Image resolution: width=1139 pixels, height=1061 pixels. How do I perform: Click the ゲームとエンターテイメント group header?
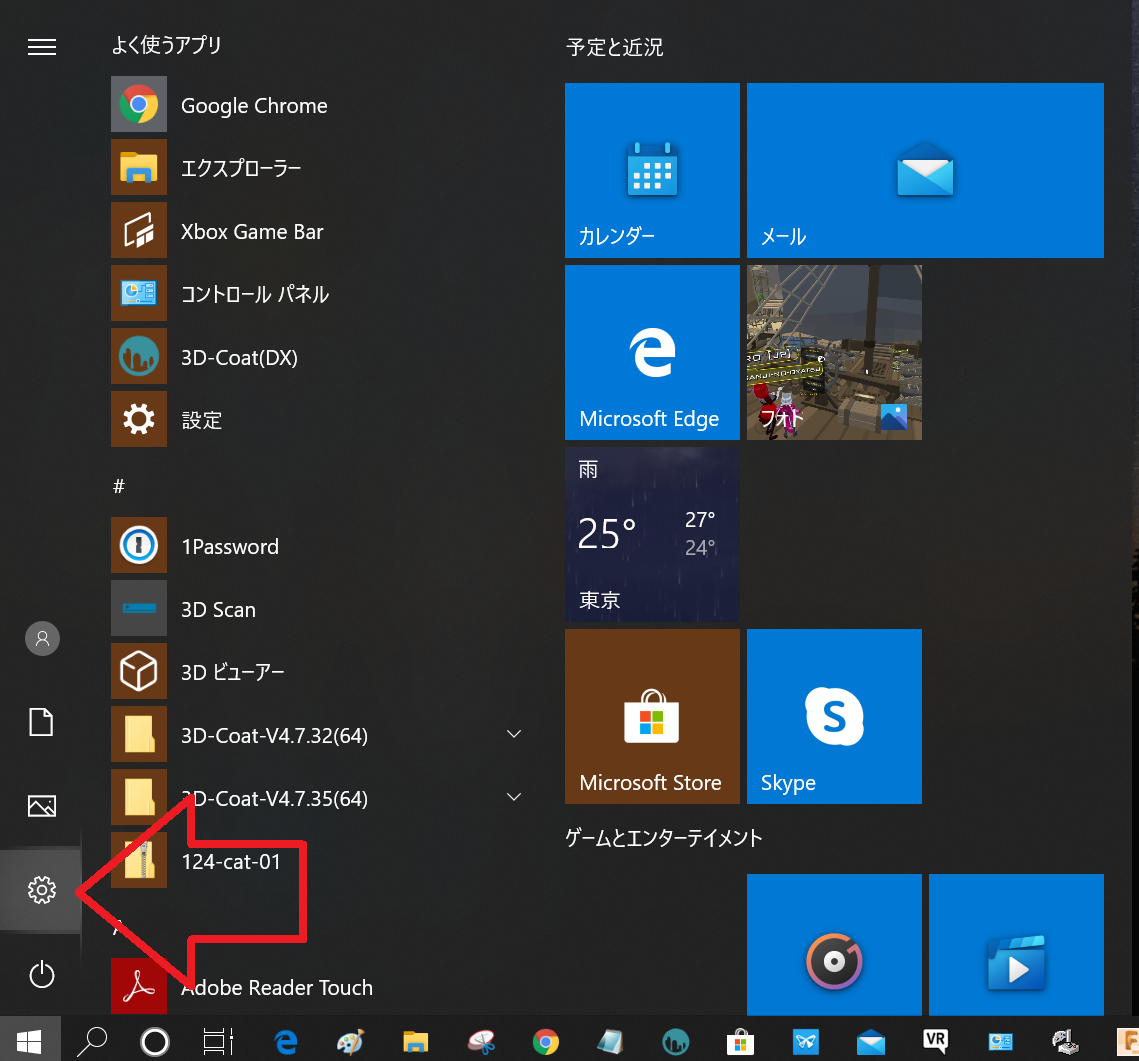[x=664, y=838]
